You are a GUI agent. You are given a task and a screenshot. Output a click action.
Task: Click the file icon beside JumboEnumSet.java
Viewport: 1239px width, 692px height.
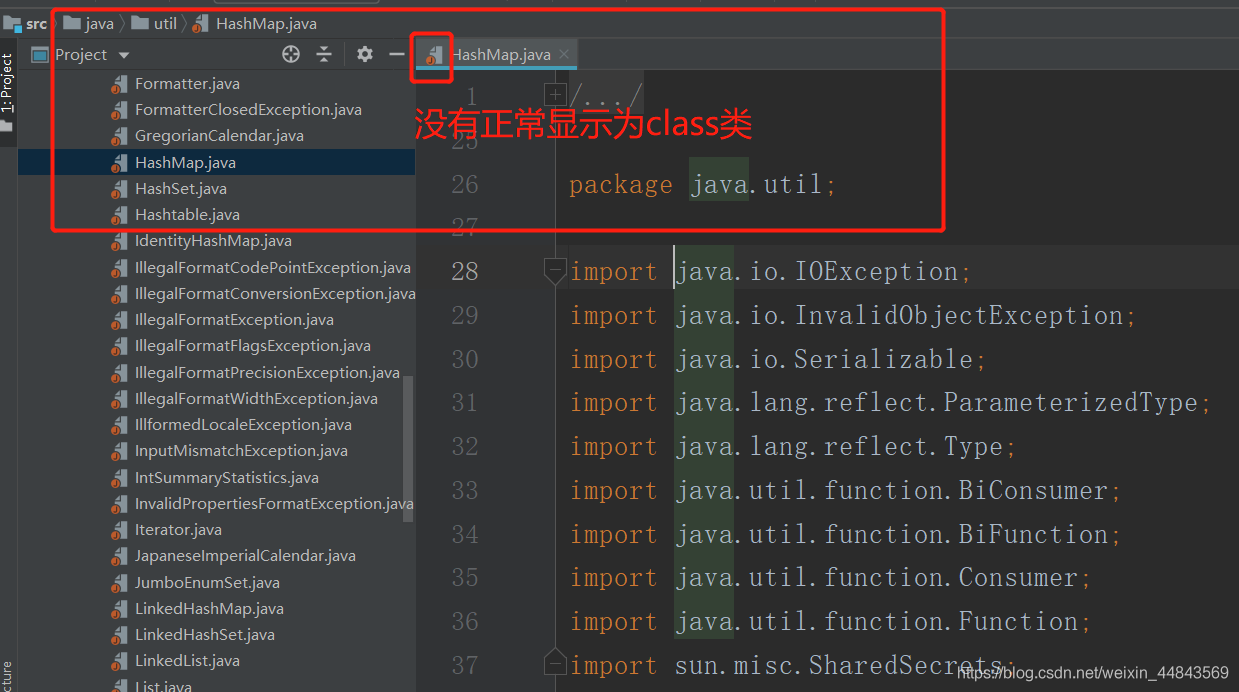(120, 583)
